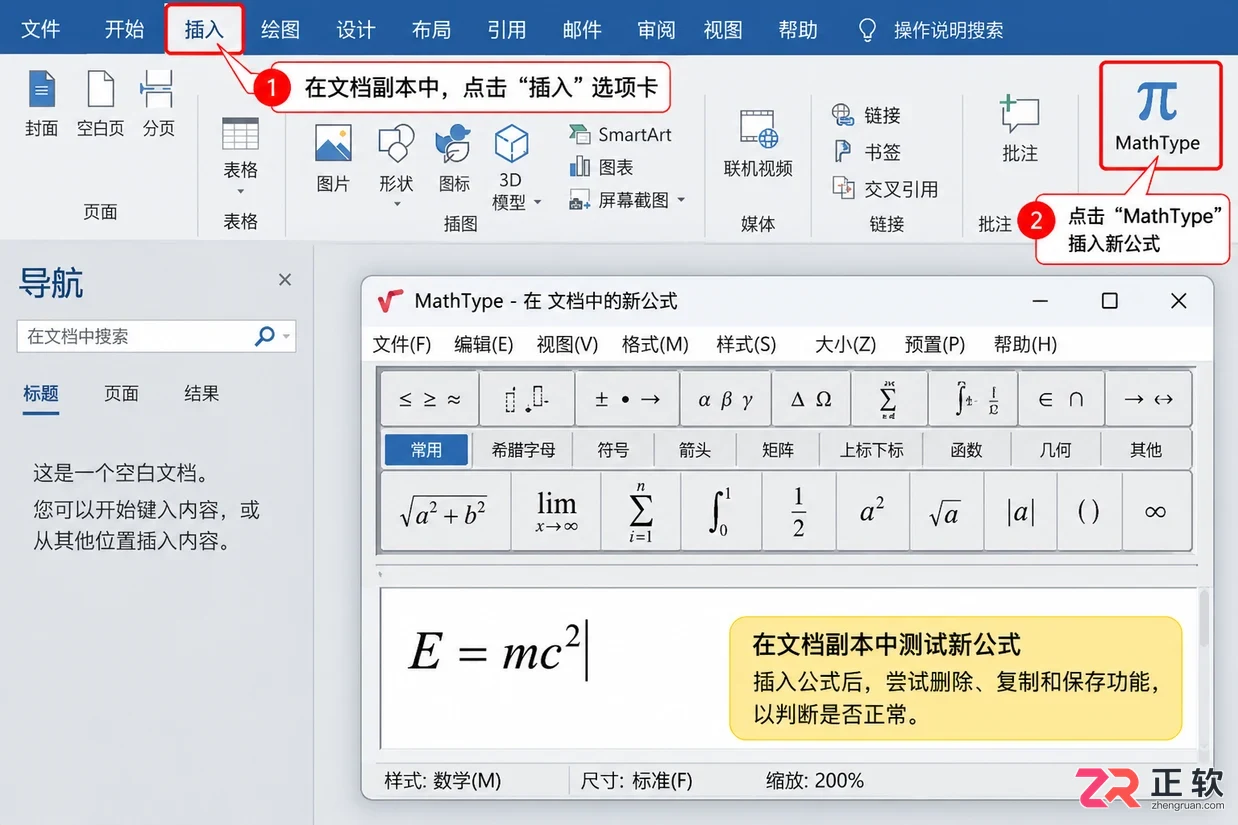Insert a hyperlink (链接)
The height and width of the screenshot is (825, 1238).
coord(866,115)
